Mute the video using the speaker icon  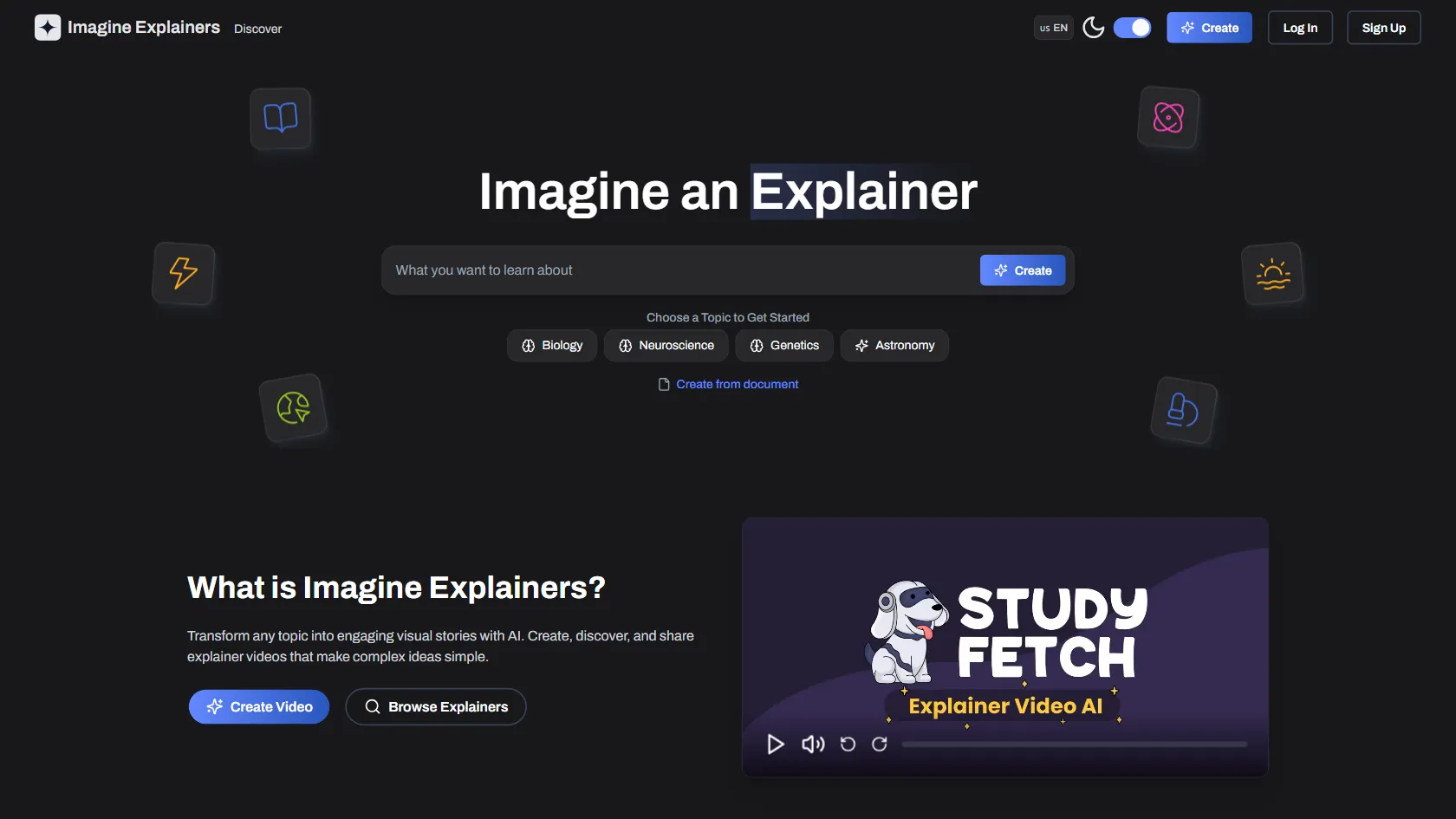tap(813, 744)
